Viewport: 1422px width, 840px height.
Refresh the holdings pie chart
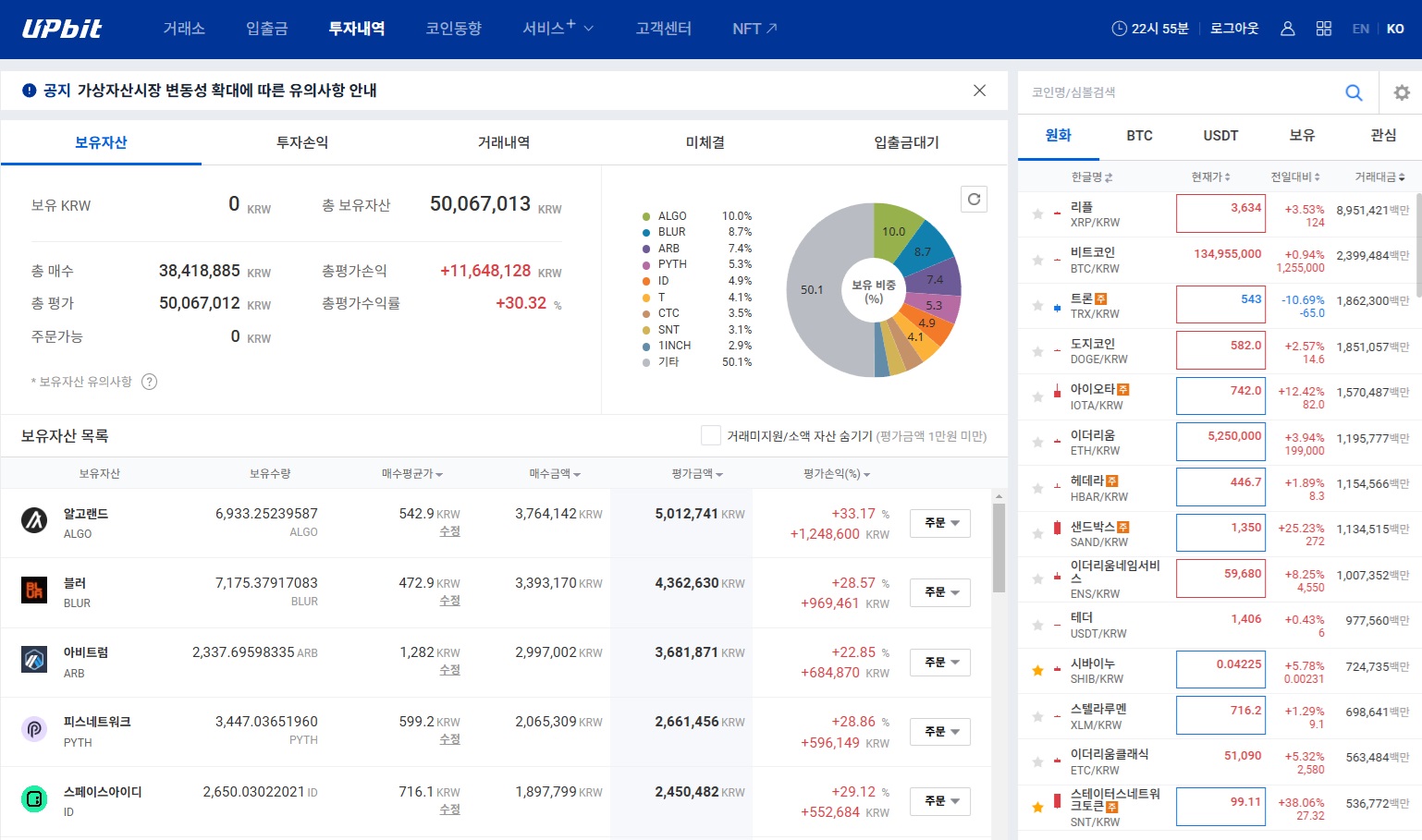point(974,200)
